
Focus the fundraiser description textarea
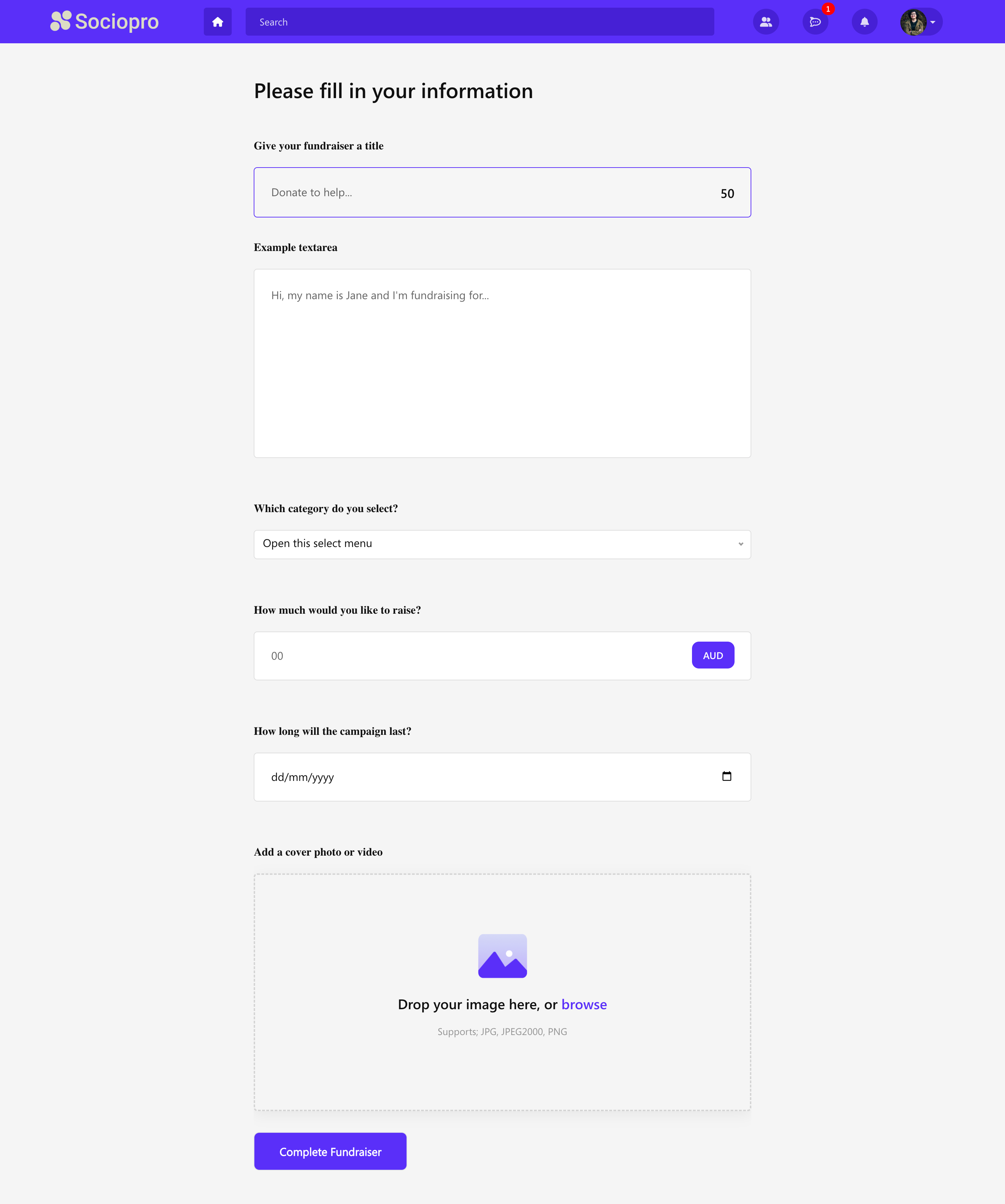pos(502,363)
